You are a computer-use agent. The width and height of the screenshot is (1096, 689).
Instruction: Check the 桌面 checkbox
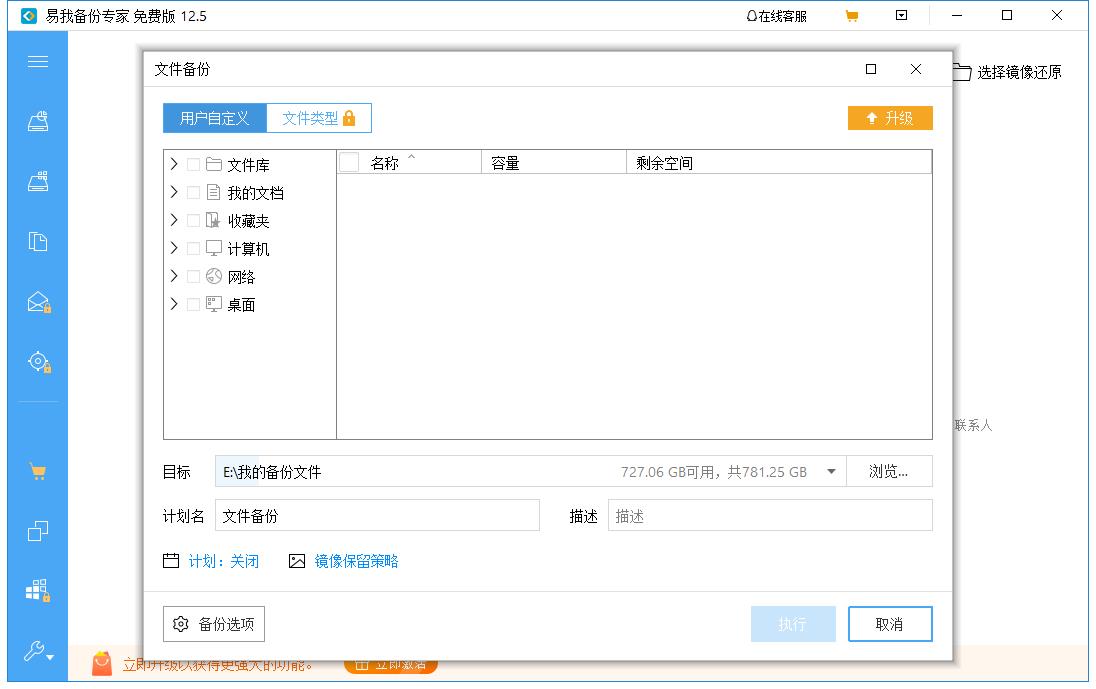(x=194, y=304)
